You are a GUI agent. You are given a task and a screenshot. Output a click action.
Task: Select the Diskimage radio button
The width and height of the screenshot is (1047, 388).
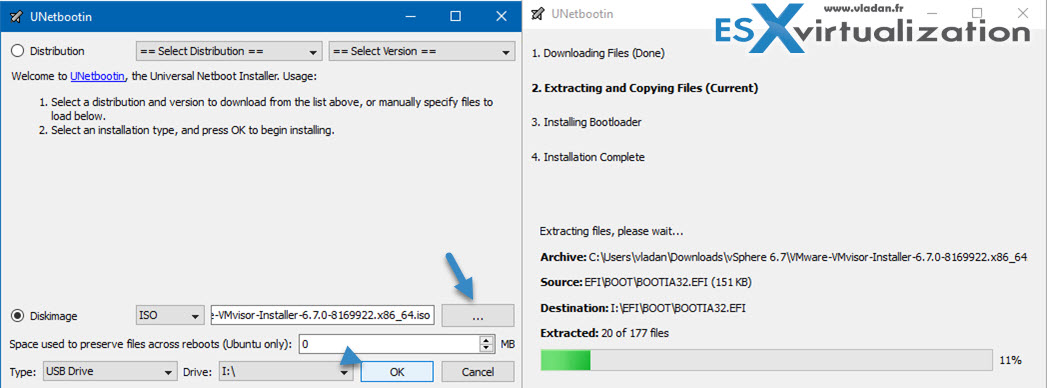tap(17, 315)
